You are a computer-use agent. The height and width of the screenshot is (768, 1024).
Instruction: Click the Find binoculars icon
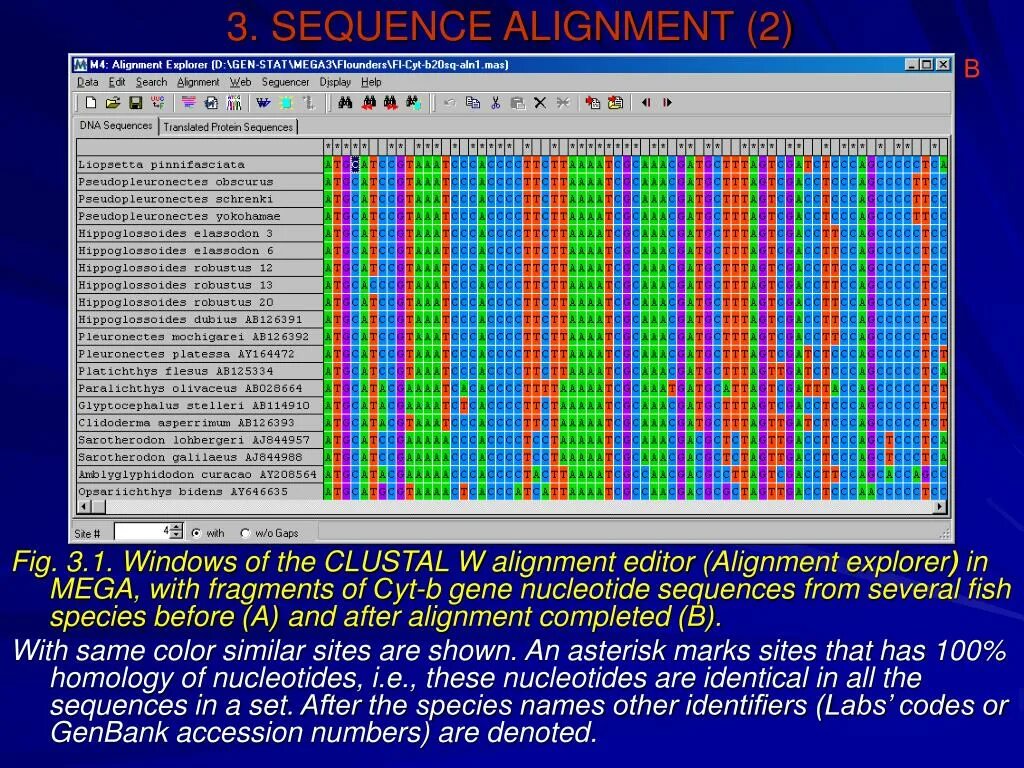click(x=345, y=103)
